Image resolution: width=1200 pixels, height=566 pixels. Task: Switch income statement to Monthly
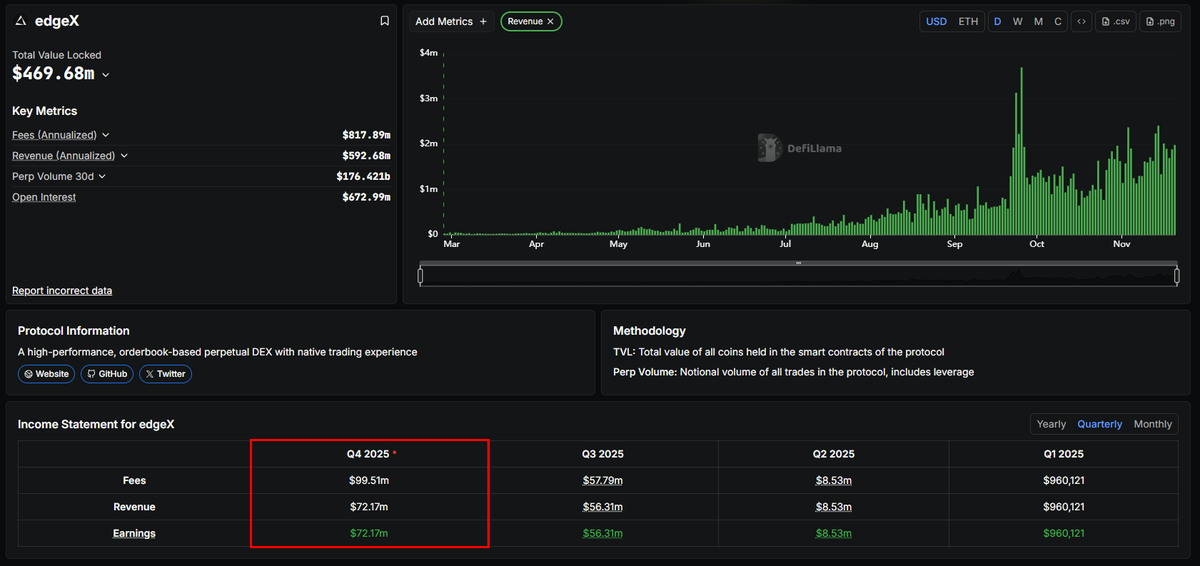point(1152,424)
